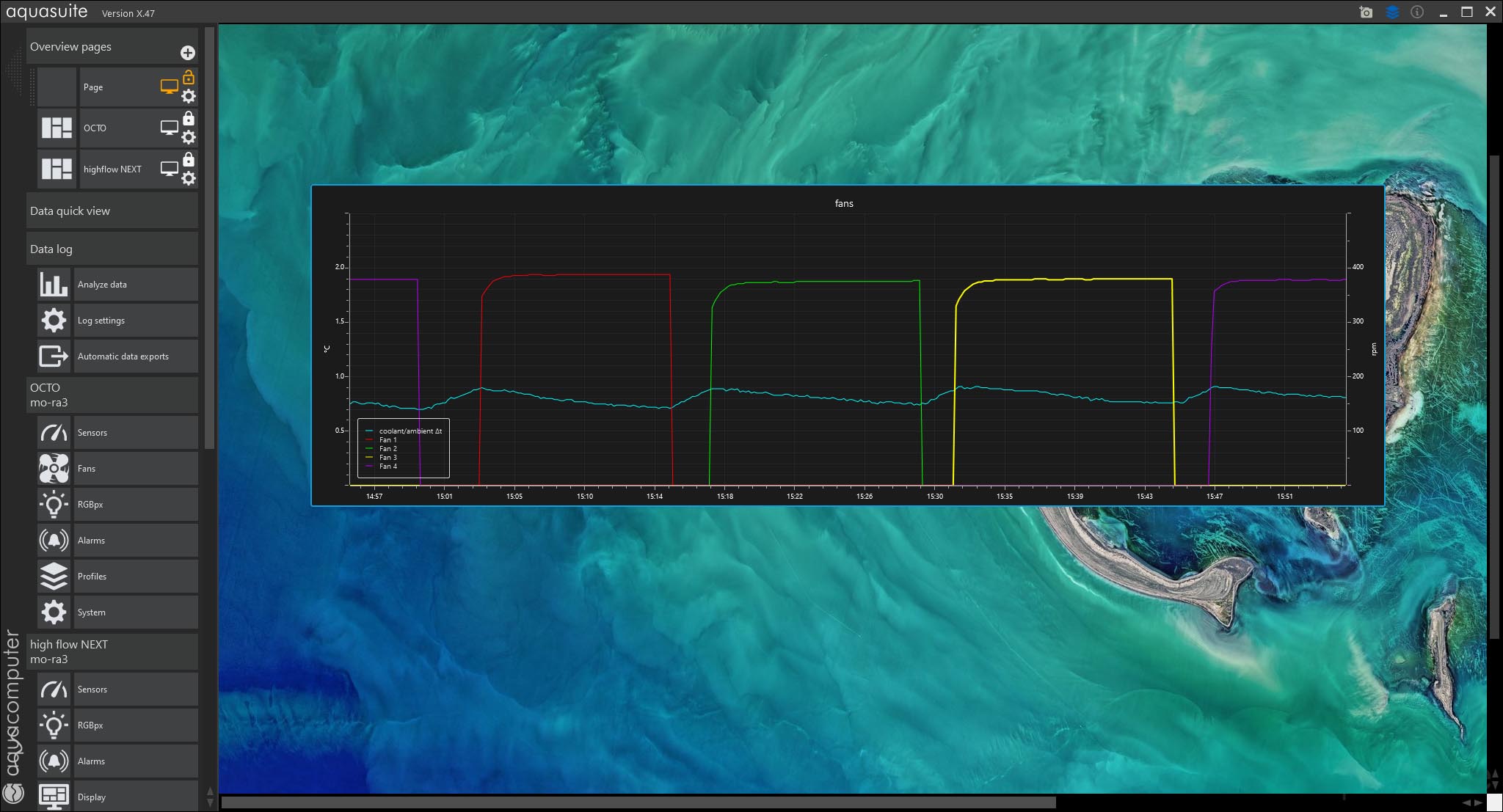Image resolution: width=1503 pixels, height=812 pixels.
Task: Add a new overview page
Action: [188, 53]
